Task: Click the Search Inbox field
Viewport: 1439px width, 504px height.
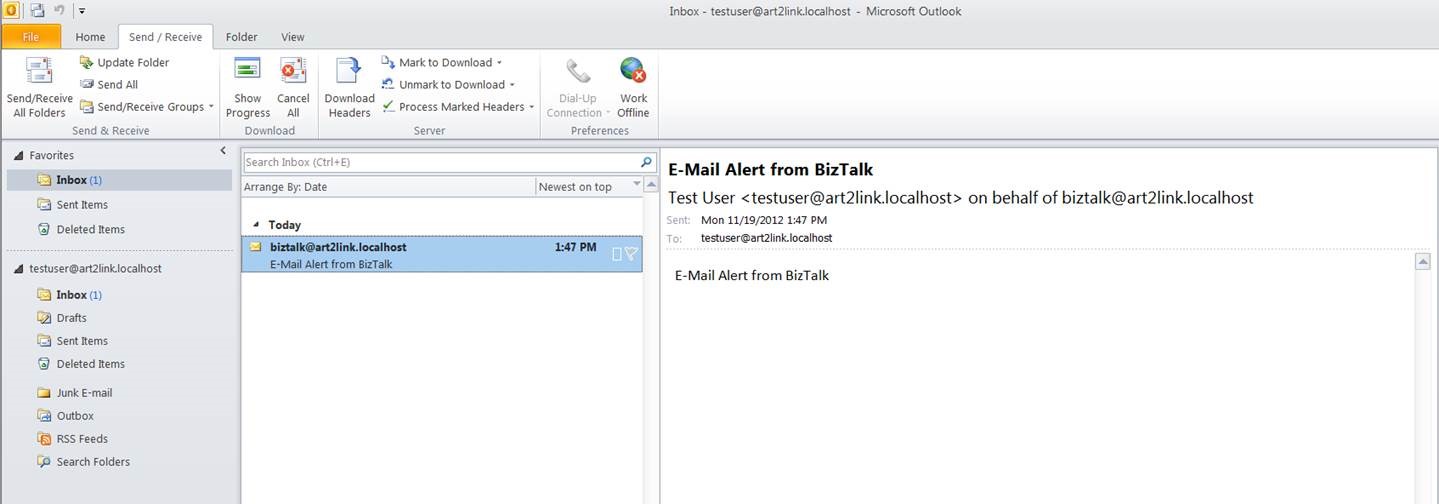Action: [439, 162]
